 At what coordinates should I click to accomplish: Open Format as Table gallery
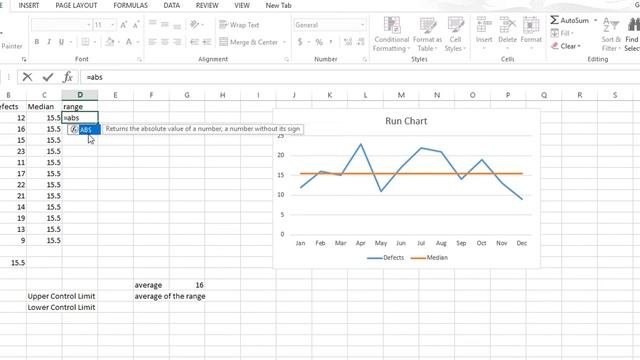427,34
